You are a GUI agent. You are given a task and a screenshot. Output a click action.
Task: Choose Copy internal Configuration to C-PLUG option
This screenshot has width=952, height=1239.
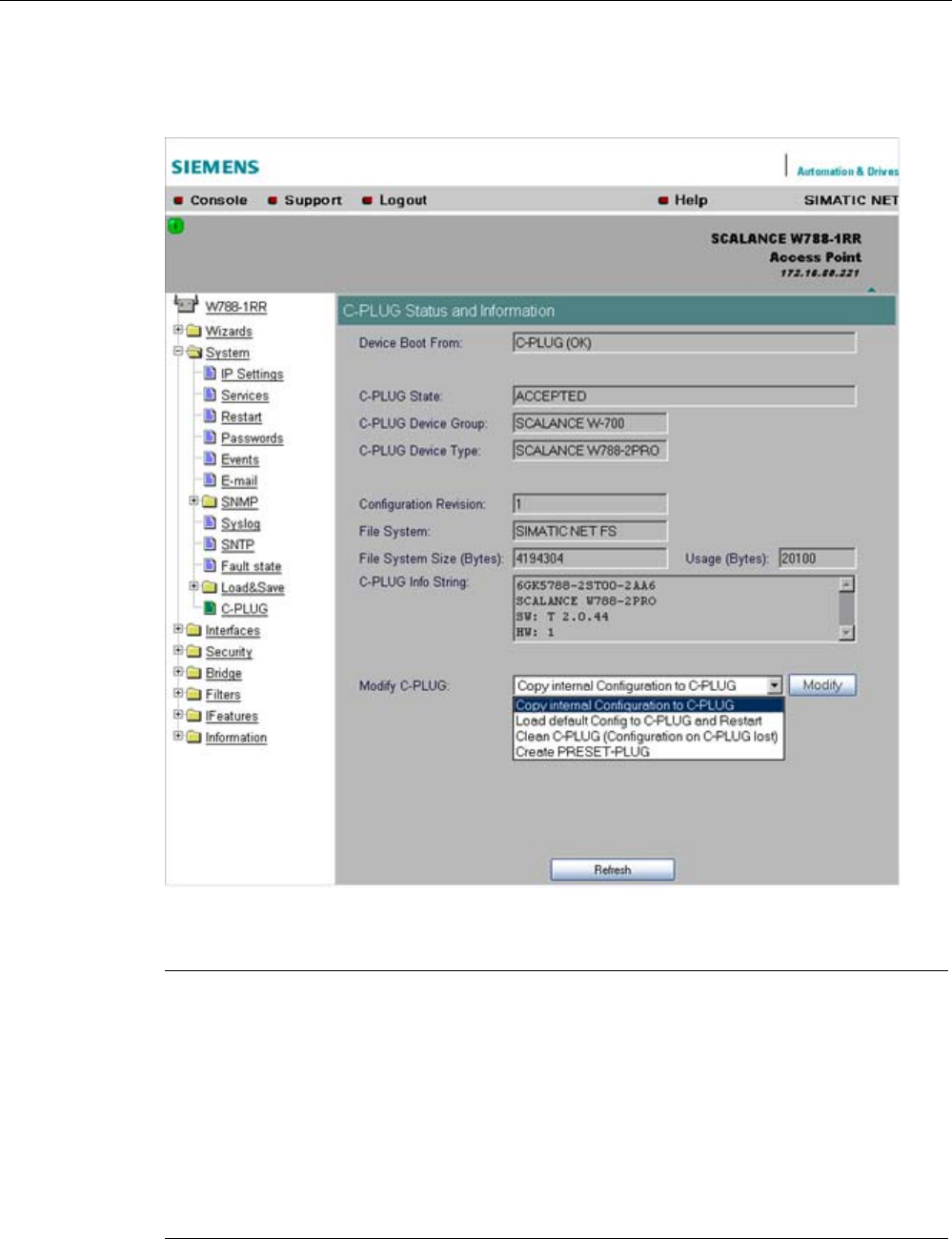click(648, 705)
